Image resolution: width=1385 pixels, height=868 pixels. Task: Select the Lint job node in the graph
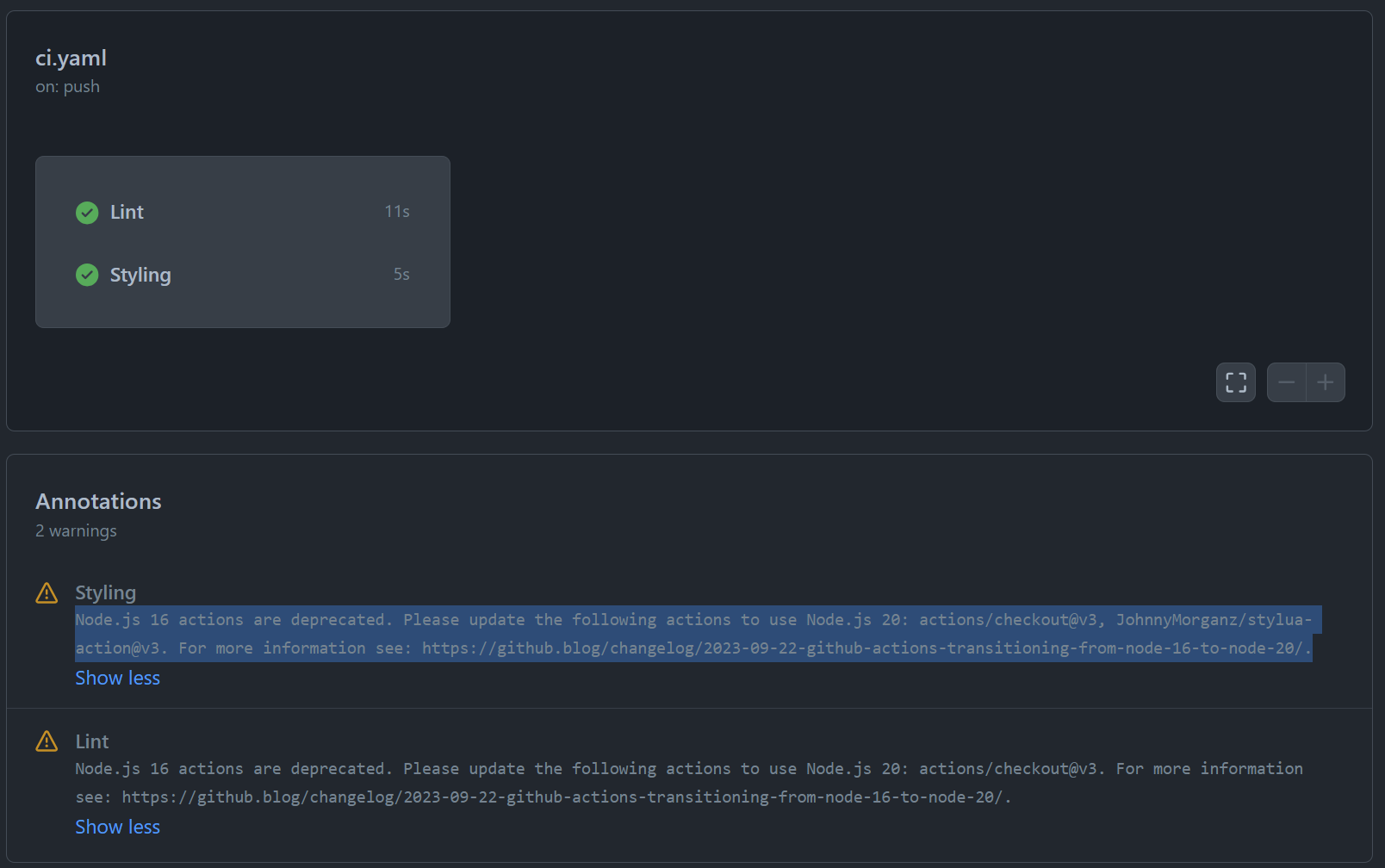(127, 213)
